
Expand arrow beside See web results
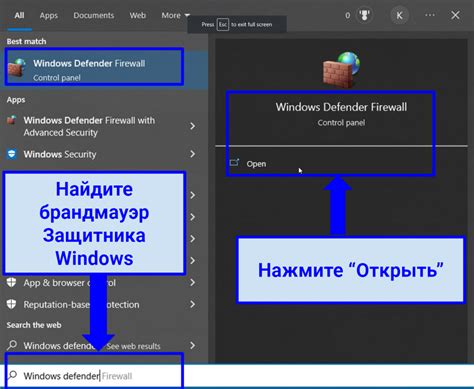click(192, 345)
